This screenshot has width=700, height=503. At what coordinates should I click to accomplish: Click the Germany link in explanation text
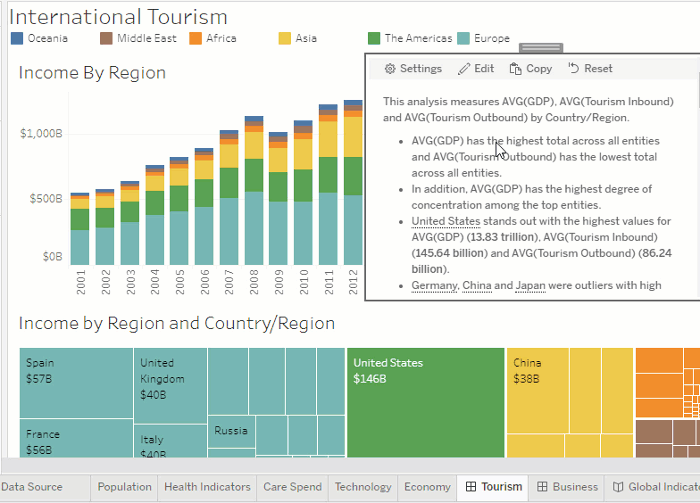(434, 285)
